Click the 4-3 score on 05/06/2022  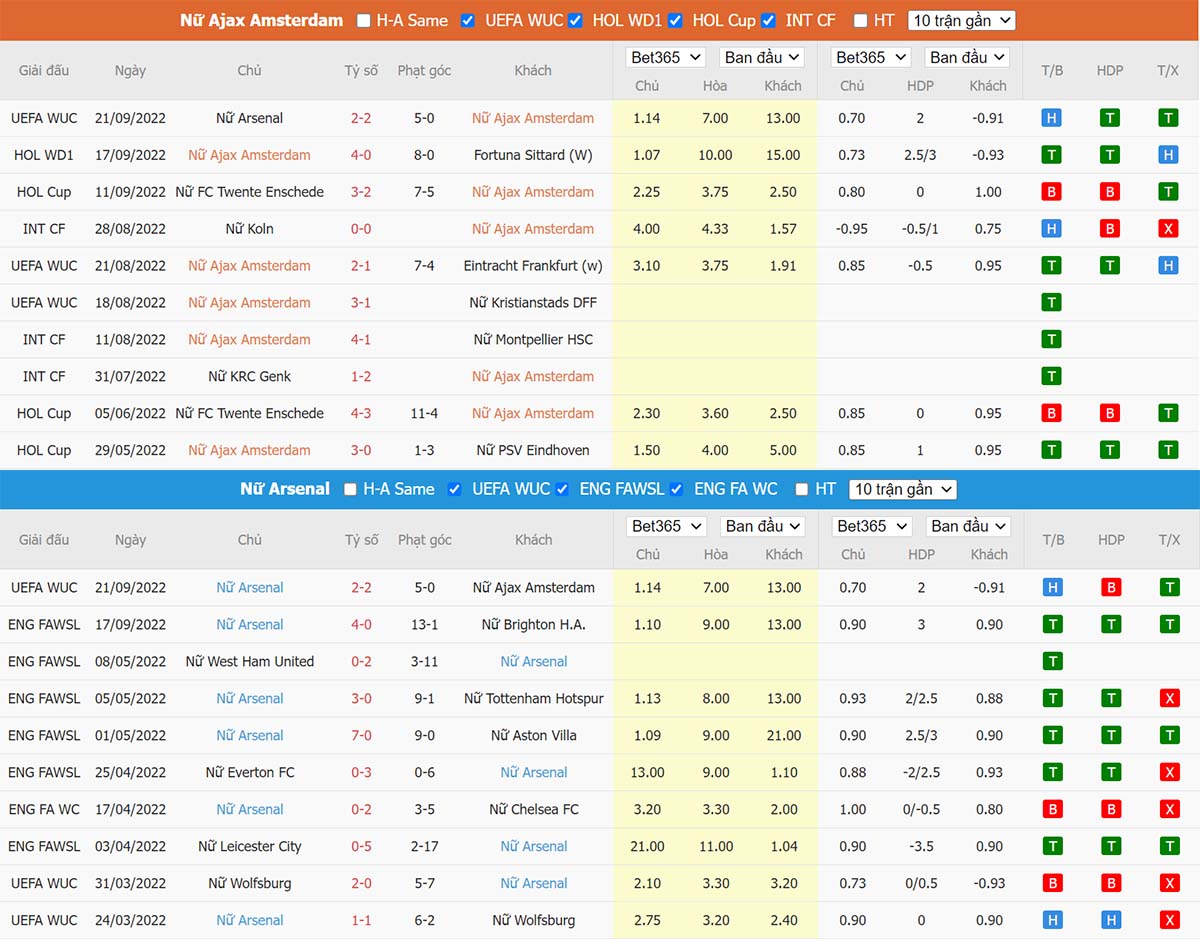(x=361, y=413)
